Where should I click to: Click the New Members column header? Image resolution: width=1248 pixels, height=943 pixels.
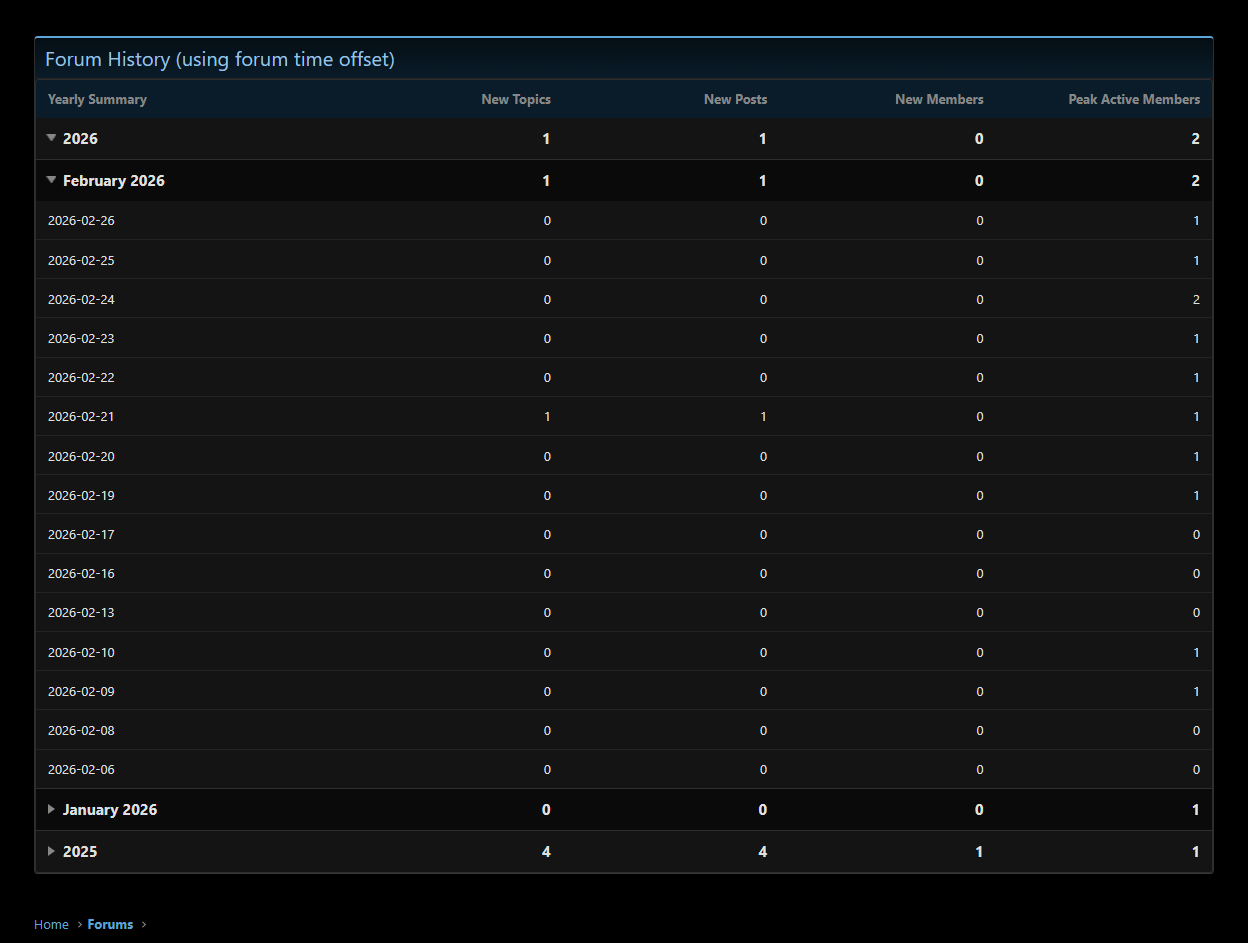[x=939, y=99]
